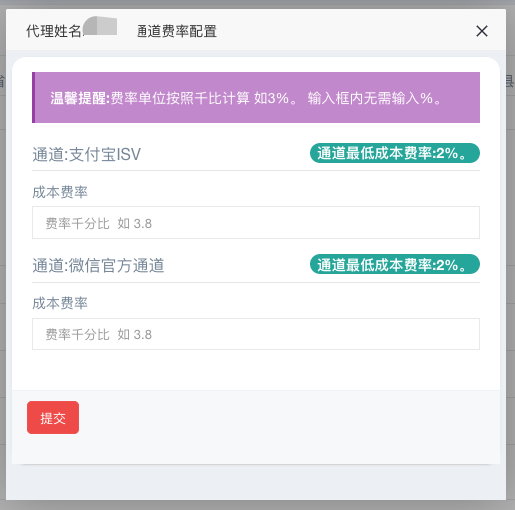The image size is (515, 510).
Task: Click the blurred agent name next to 代理姓名
Action: (100, 26)
